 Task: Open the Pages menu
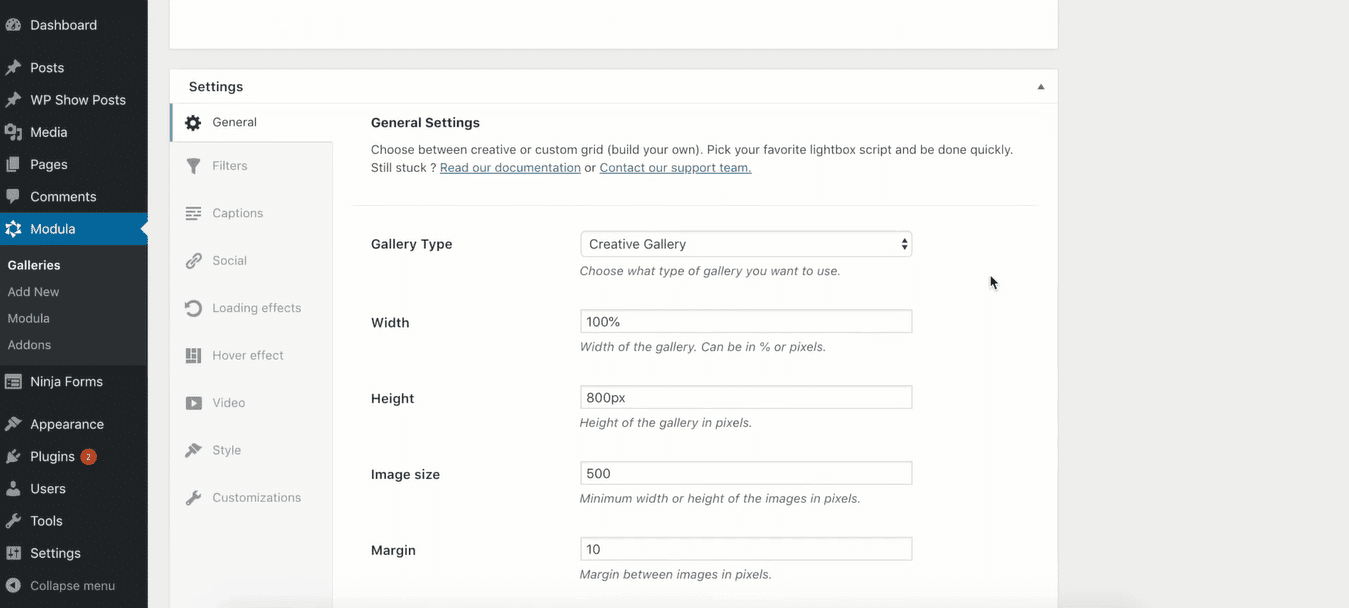tap(49, 164)
